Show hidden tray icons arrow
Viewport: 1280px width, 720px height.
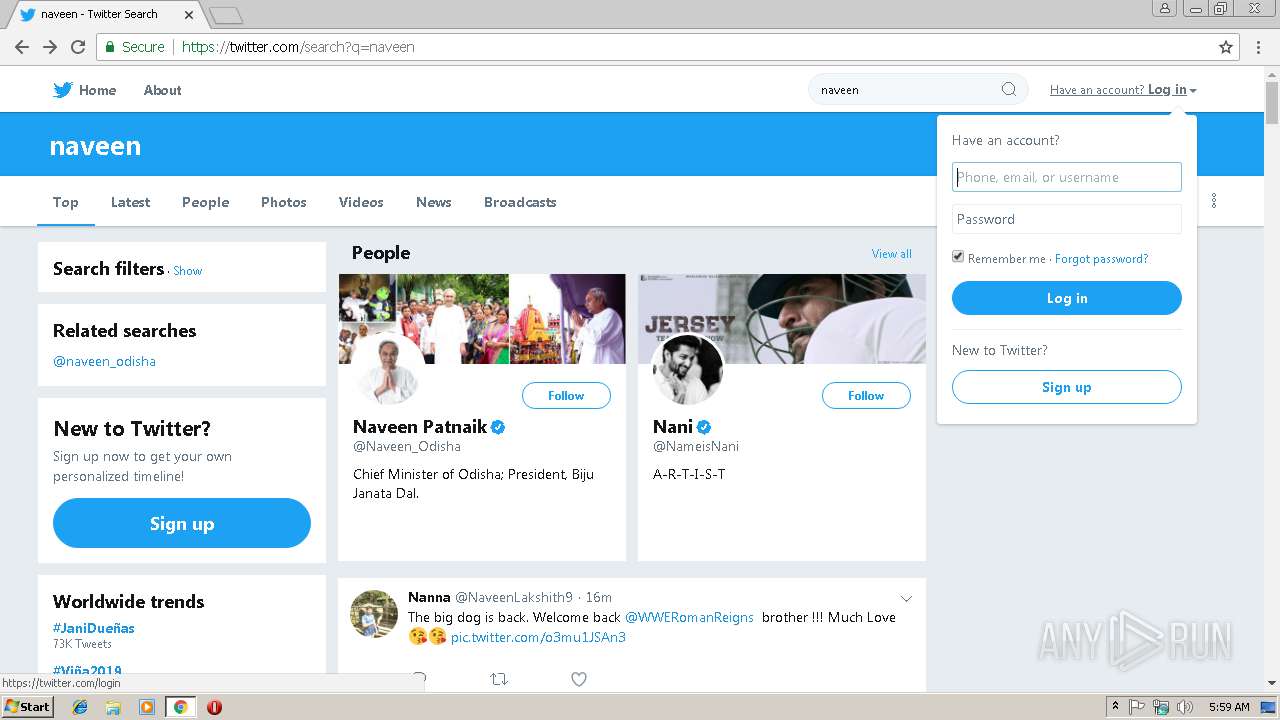coord(1115,707)
